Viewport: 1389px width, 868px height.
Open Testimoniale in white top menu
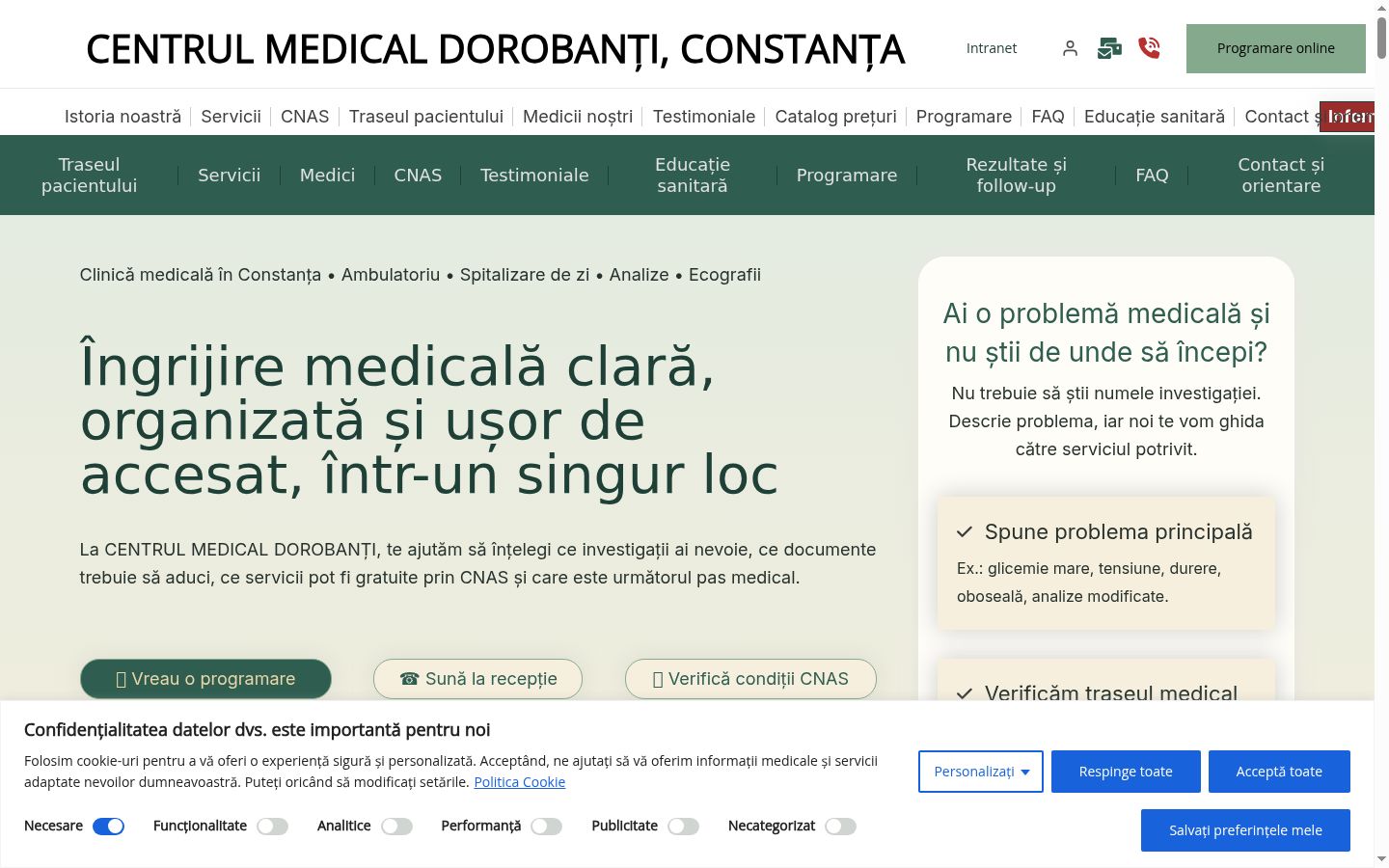point(704,117)
